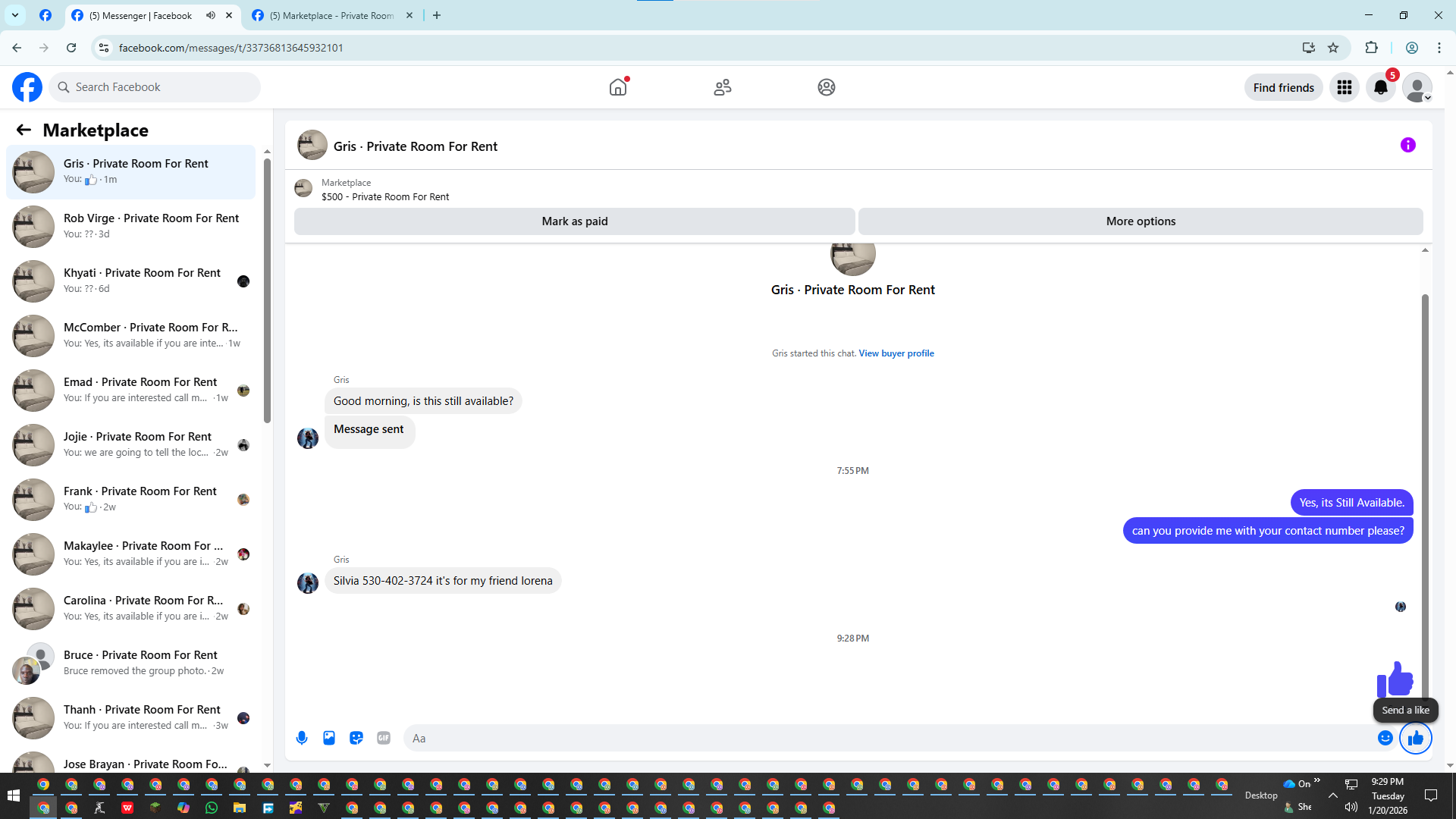Choose a sticker from the sticker icon
Image resolution: width=1456 pixels, height=819 pixels.
(356, 738)
